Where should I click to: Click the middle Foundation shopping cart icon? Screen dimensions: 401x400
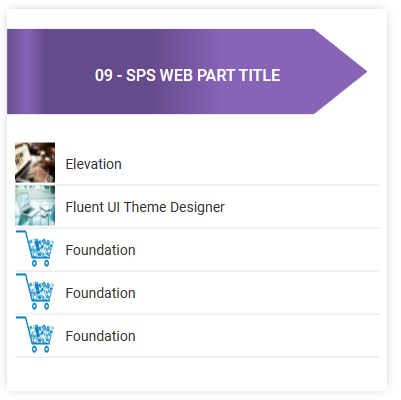(x=35, y=292)
